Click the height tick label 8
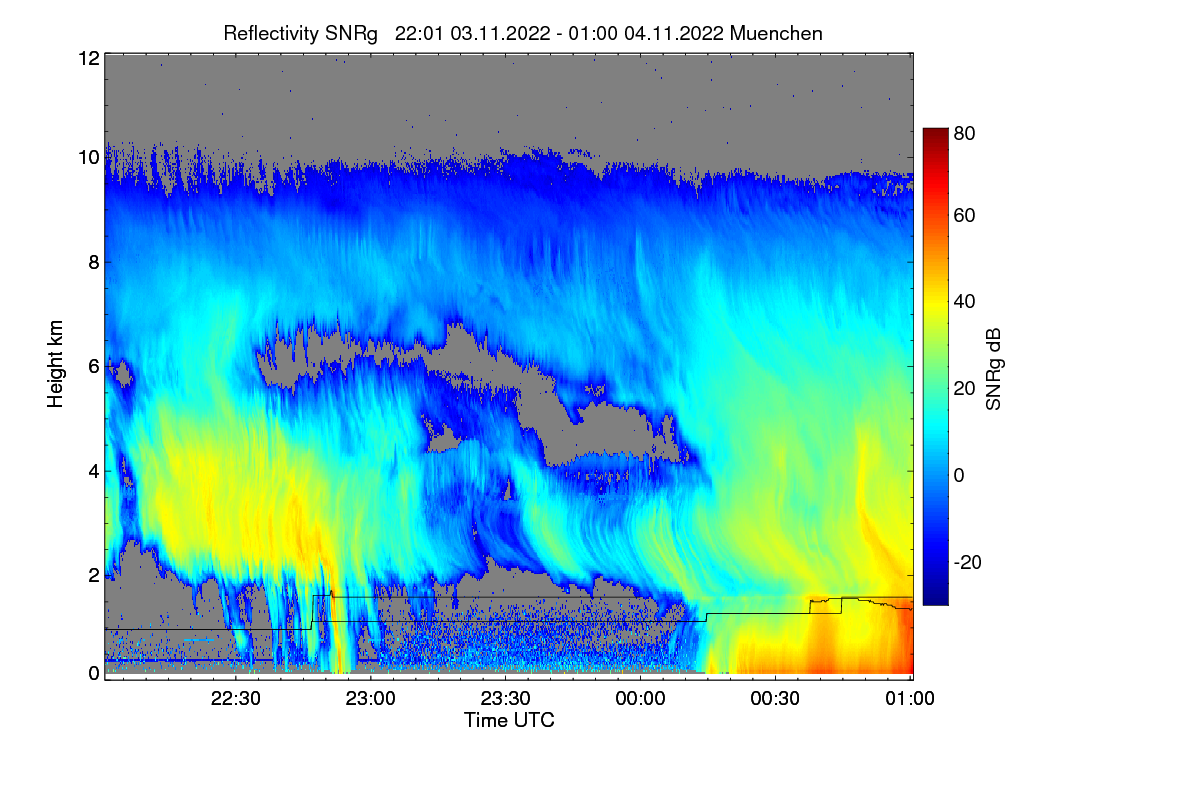This screenshot has height=800, width=1200. pos(94,263)
